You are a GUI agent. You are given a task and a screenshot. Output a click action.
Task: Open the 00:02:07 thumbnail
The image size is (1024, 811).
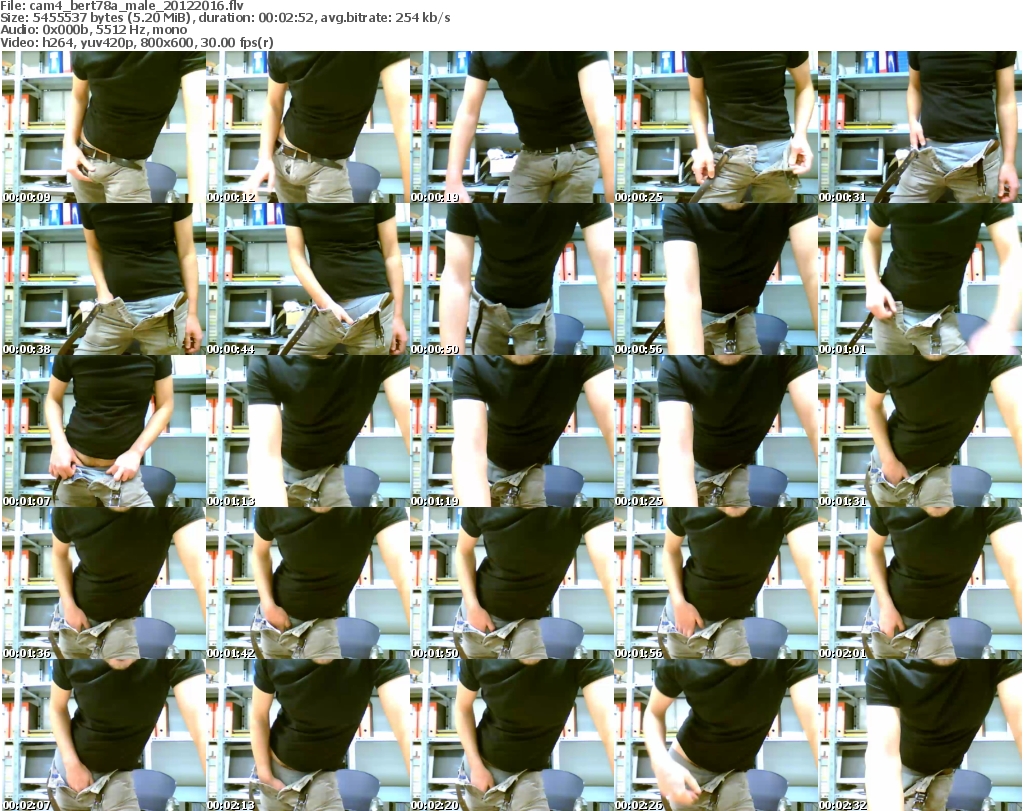[103, 735]
